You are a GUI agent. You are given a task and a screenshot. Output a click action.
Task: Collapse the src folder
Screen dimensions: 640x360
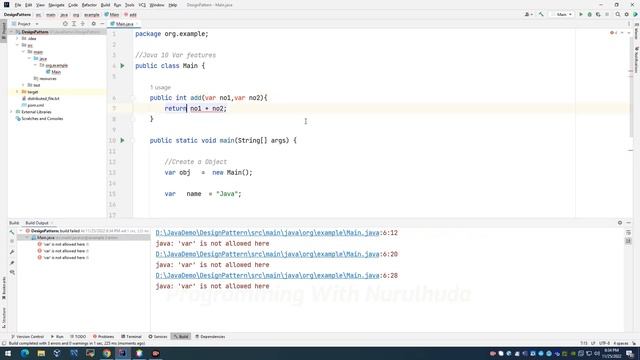click(x=18, y=45)
